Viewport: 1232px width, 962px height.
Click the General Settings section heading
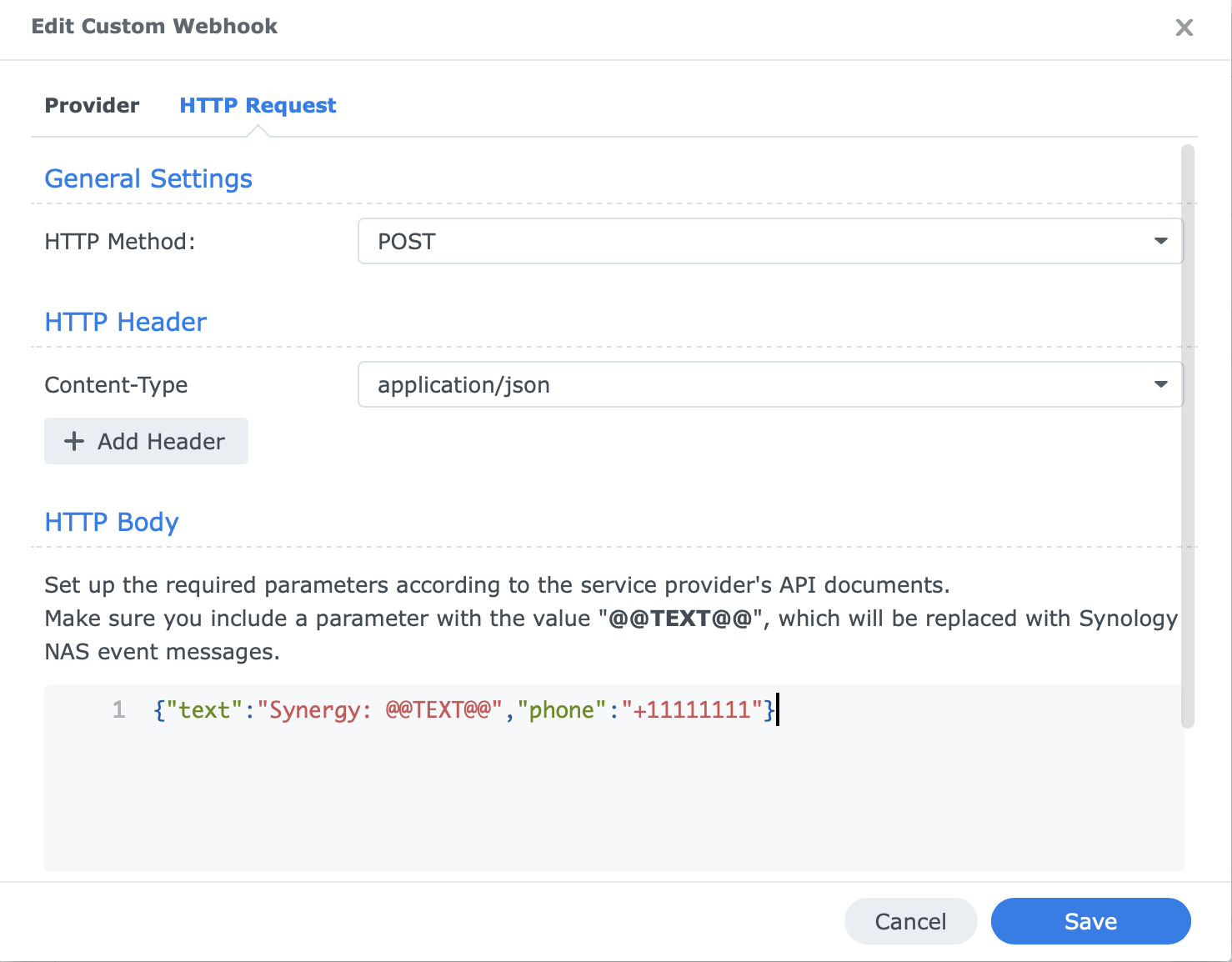tap(148, 178)
